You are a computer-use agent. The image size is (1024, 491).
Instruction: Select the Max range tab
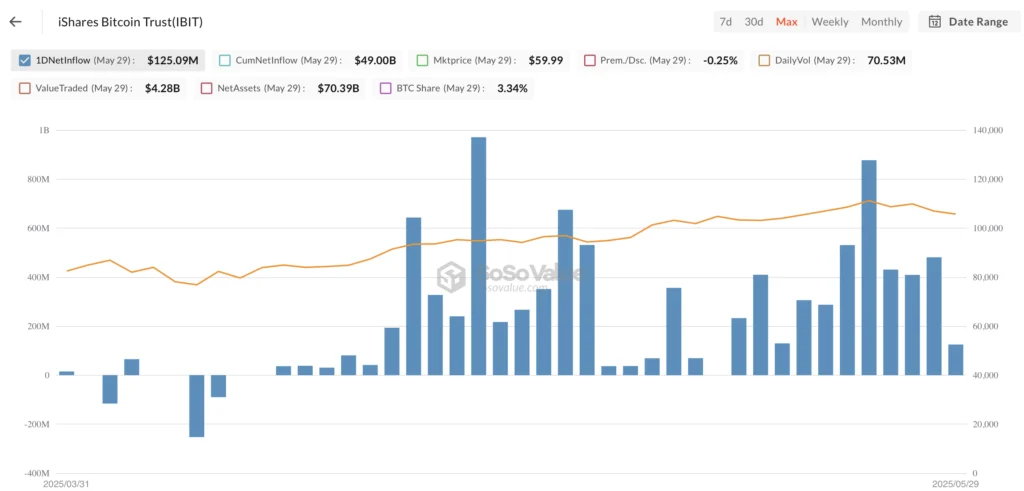tap(786, 22)
